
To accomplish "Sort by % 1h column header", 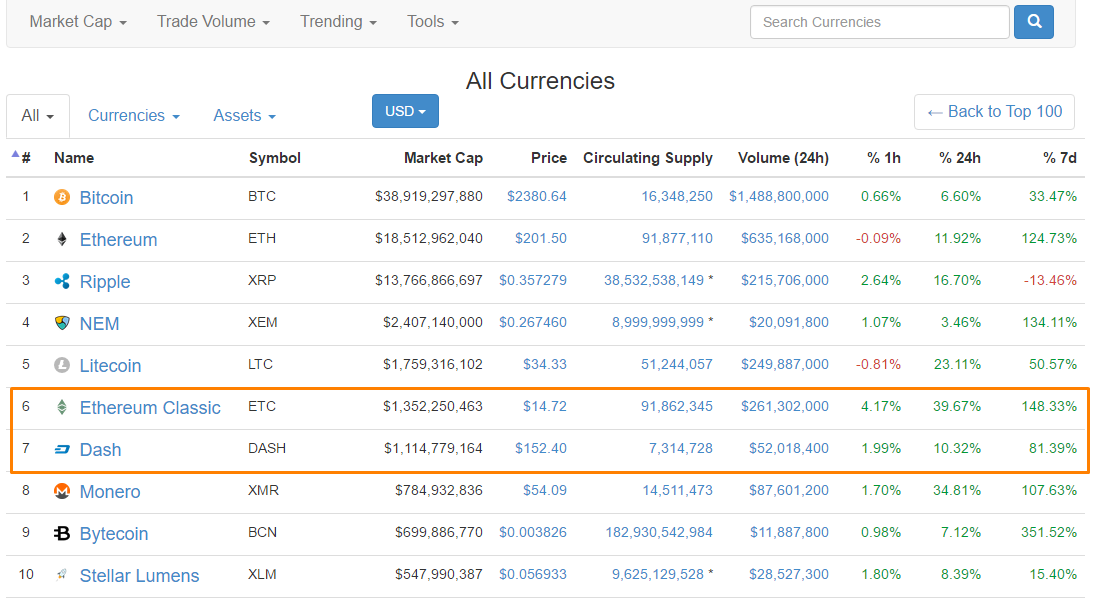I will pyautogui.click(x=884, y=158).
